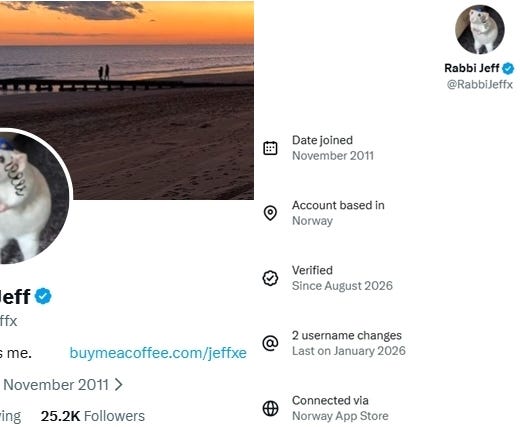Click the location pin icon for Account based in
This screenshot has height=427, width=520.
(270, 213)
